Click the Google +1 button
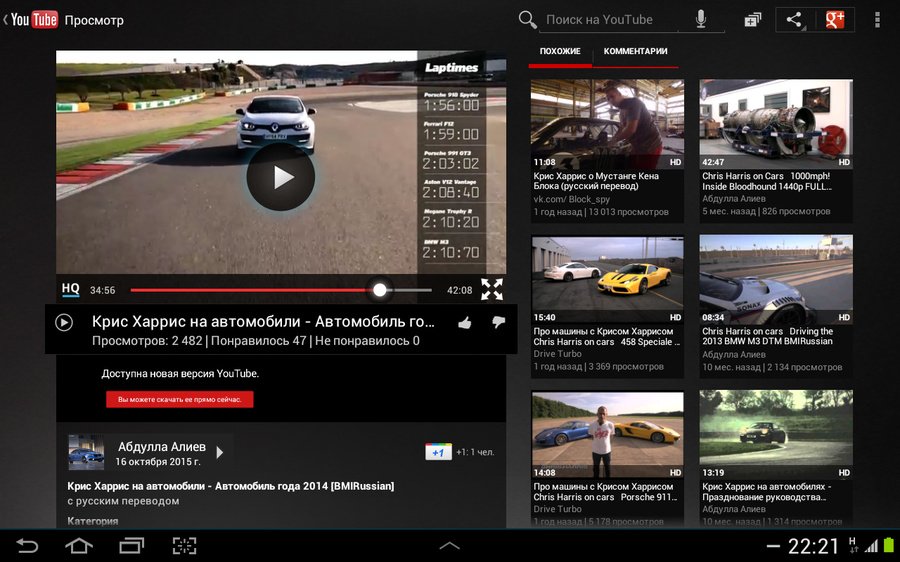Image resolution: width=900 pixels, height=562 pixels. [438, 452]
